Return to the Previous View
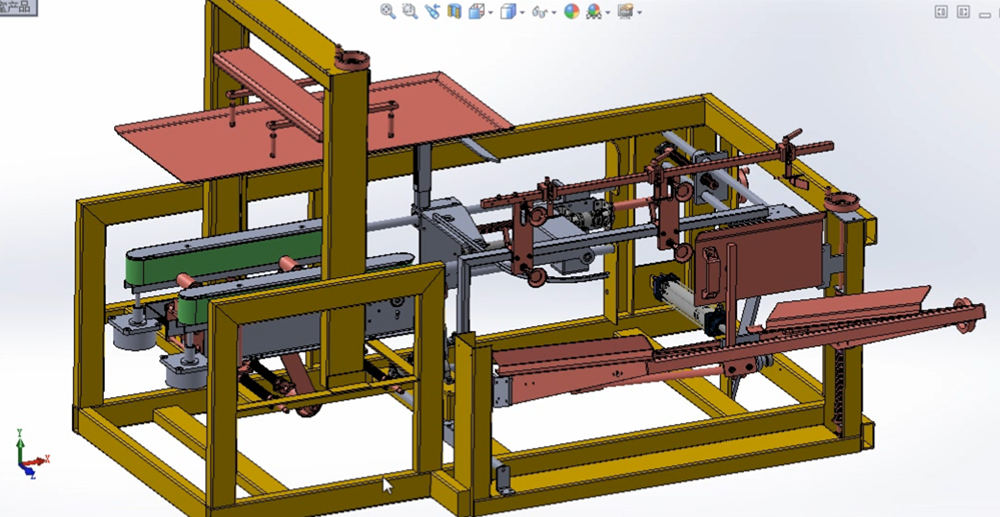Screen dimensions: 1000x517 click(432, 12)
